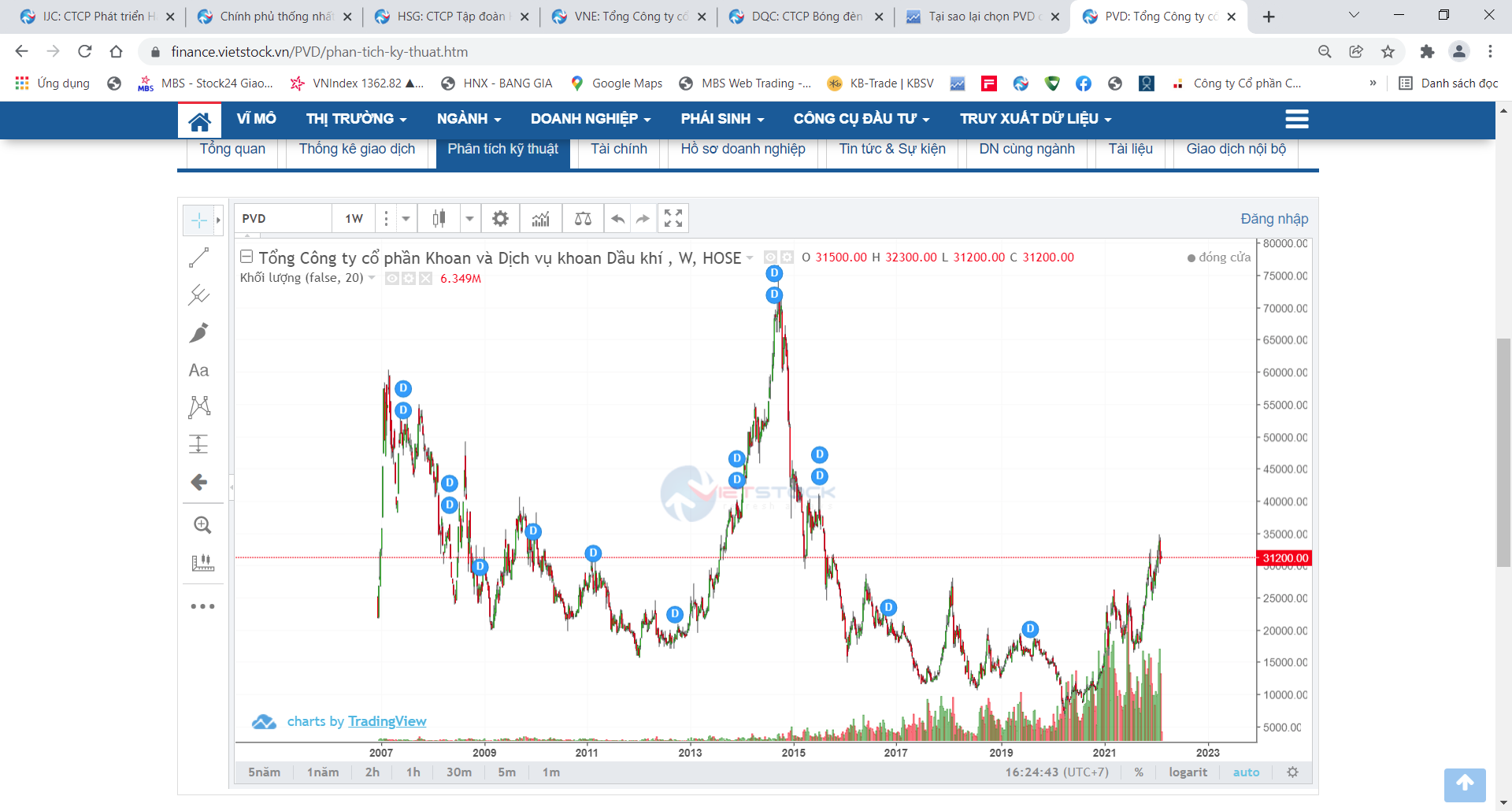Set chart range to 1năm
Screen dimensions: 1512x811
coord(323,772)
